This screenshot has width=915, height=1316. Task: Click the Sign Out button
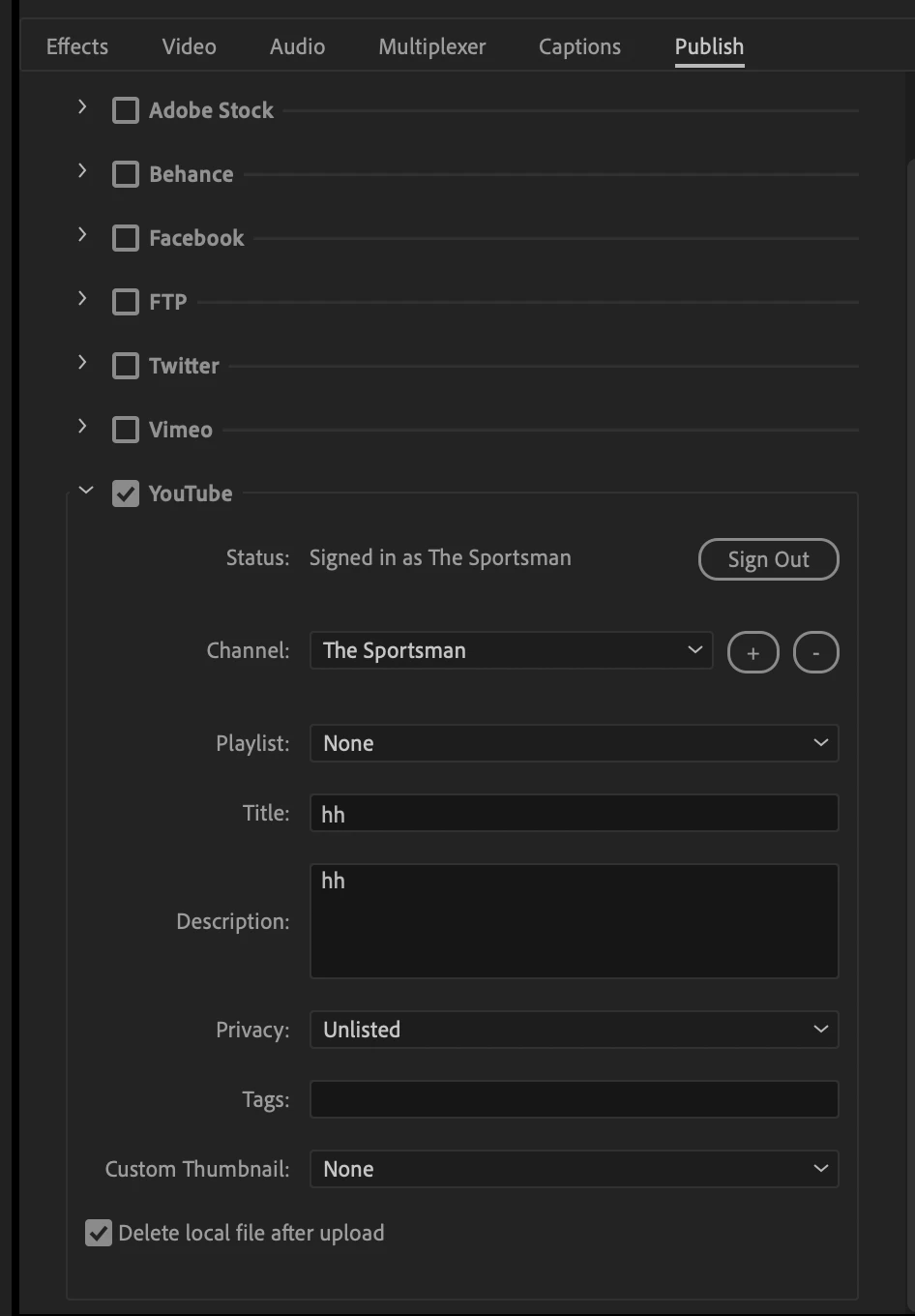click(x=768, y=559)
